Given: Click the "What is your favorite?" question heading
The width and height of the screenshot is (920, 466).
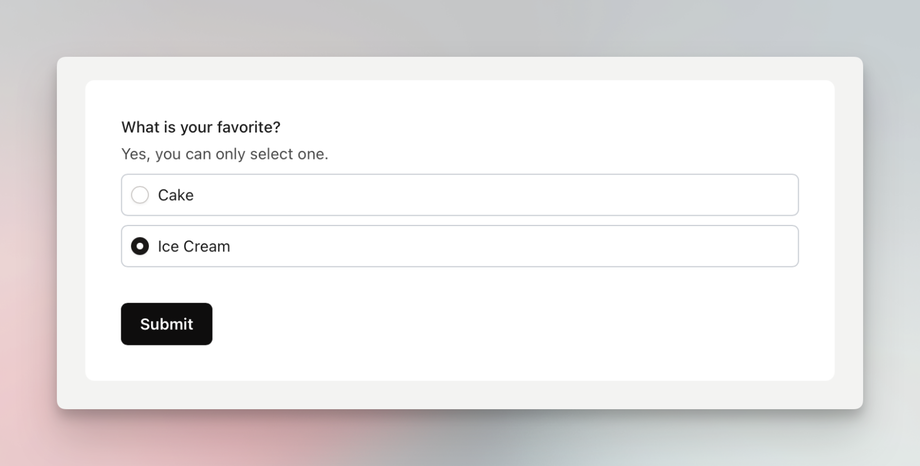Looking at the screenshot, I should coord(201,127).
